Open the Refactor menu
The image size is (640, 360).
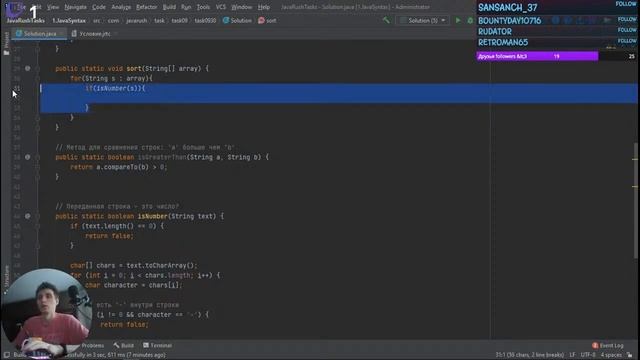click(147, 7)
